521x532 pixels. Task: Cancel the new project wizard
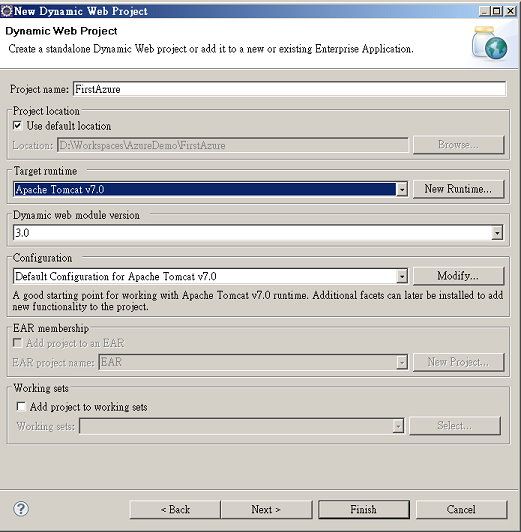[461, 510]
